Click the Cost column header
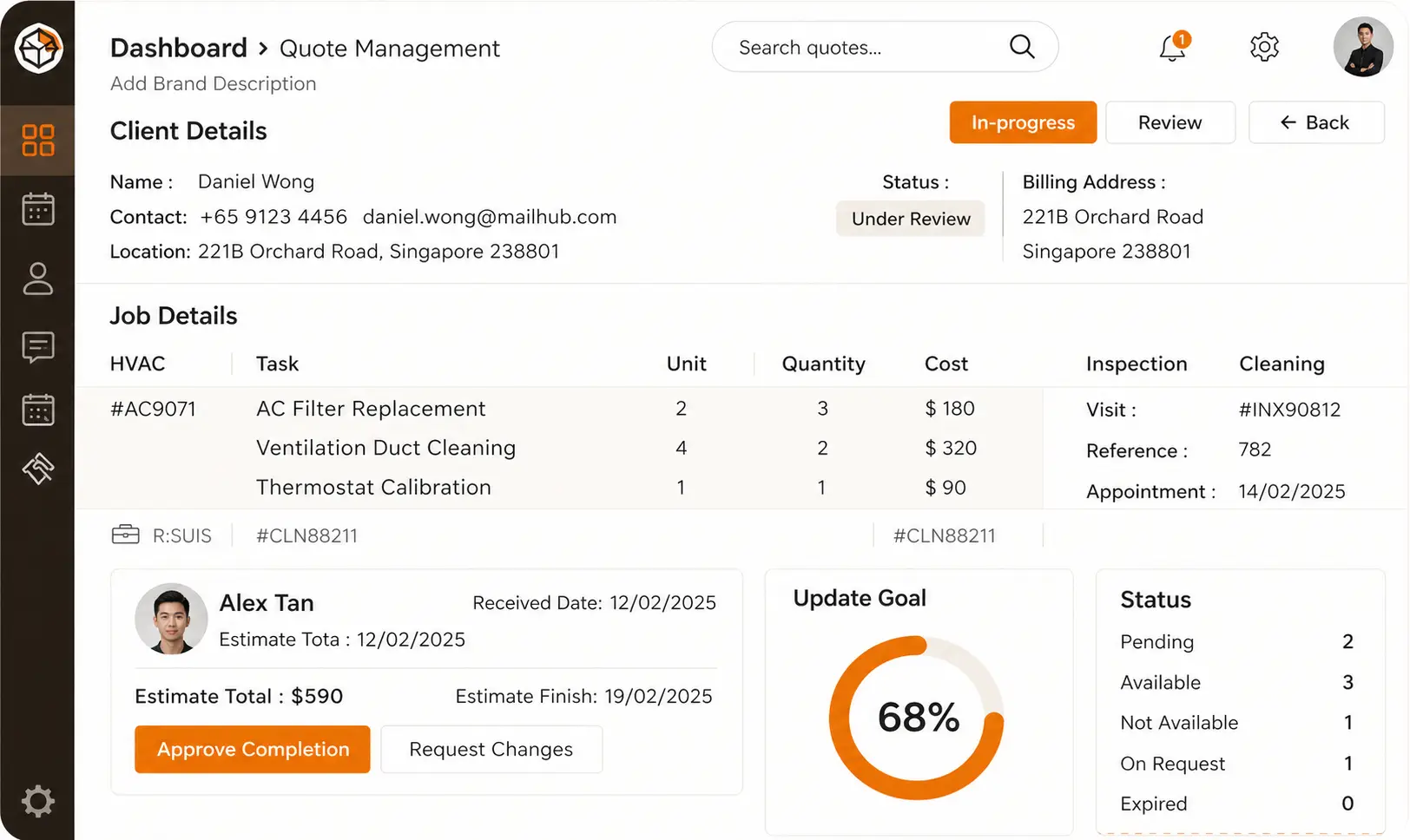Image resolution: width=1410 pixels, height=840 pixels. tap(945, 364)
